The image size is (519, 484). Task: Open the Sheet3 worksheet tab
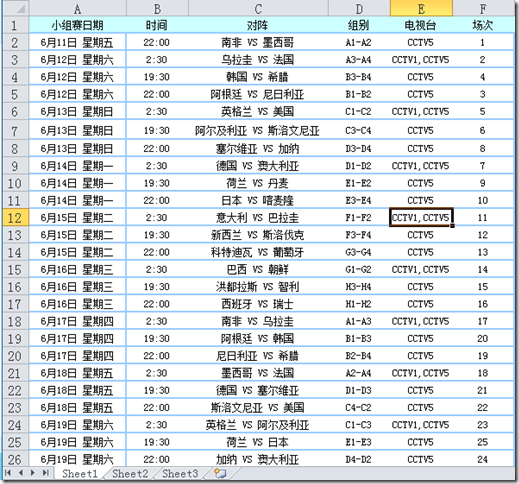pos(180,474)
